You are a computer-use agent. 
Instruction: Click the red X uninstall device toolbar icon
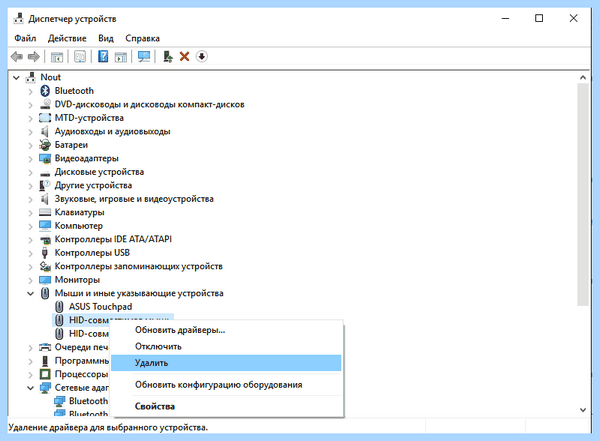click(x=184, y=57)
